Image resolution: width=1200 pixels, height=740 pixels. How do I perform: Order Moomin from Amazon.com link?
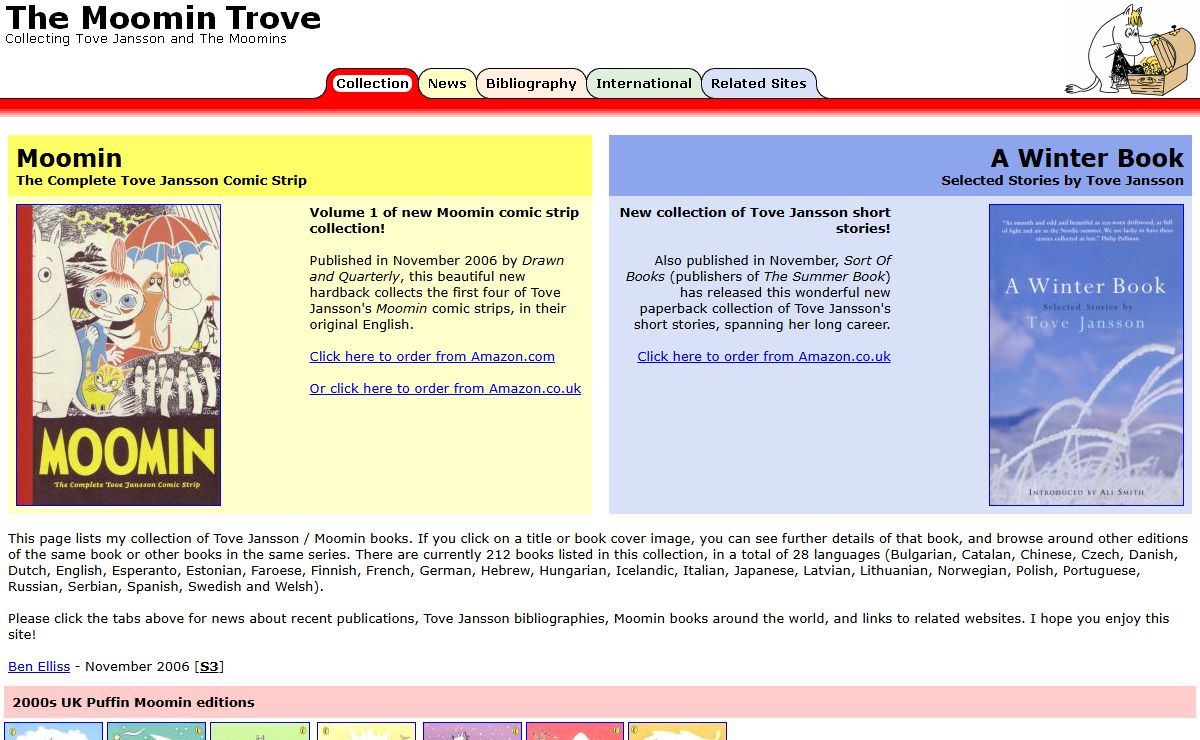coord(432,357)
